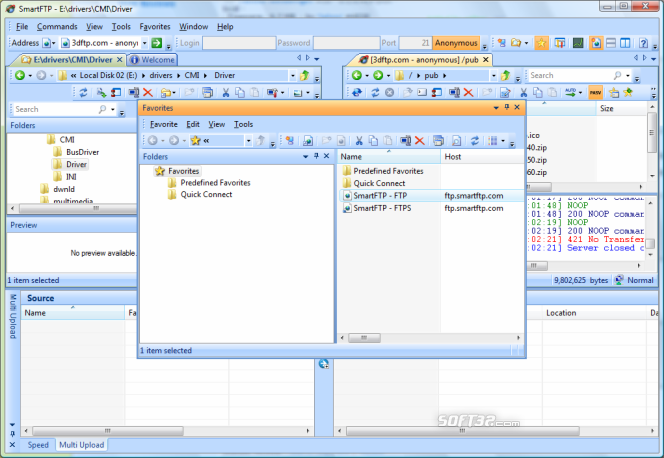Toggle the Anonymous login button

click(456, 43)
